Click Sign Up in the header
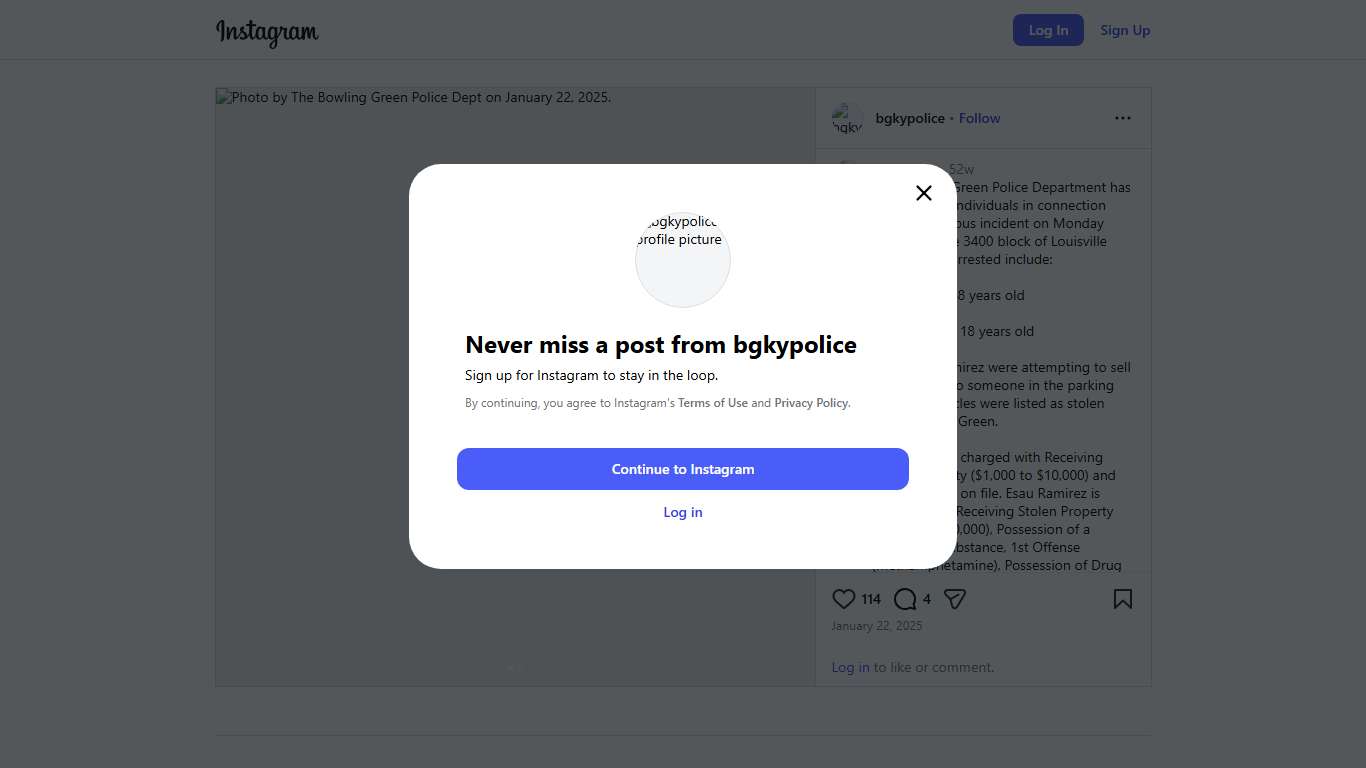 [1125, 30]
